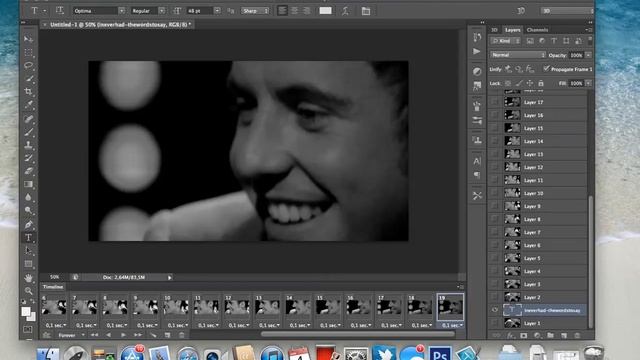
Task: Select frame 12 thumbnail in Timeline
Action: [237, 307]
